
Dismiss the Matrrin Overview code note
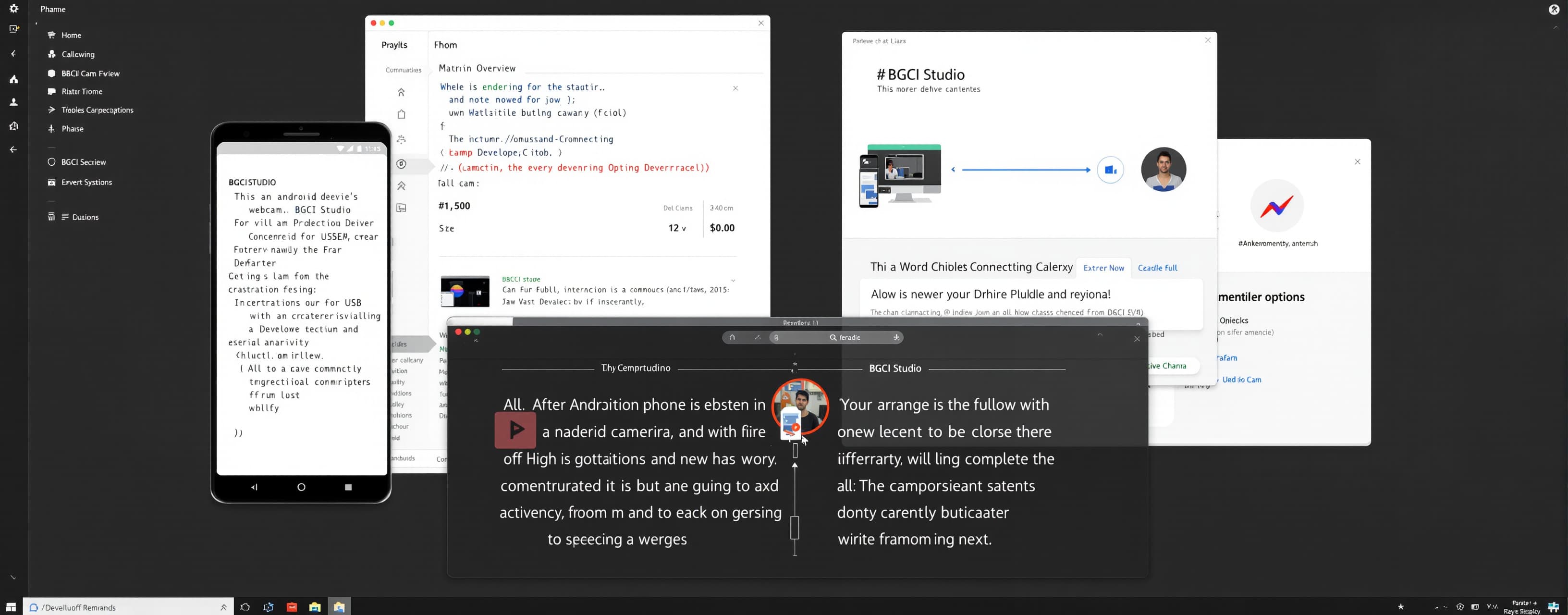coord(735,88)
